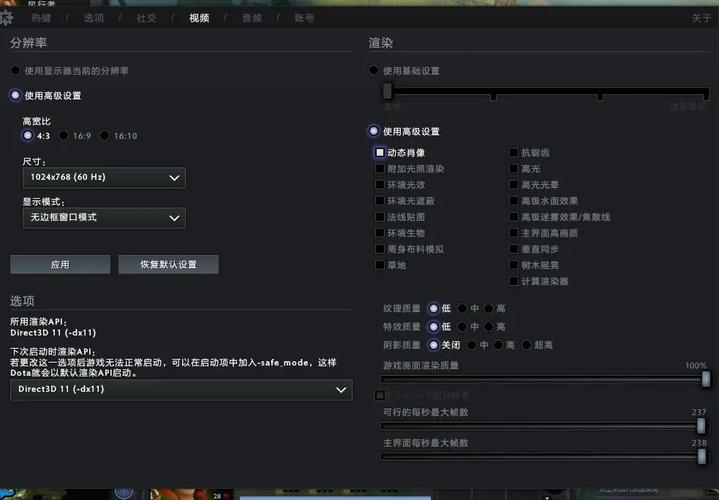Click the 恢复默认设置 button
The width and height of the screenshot is (719, 500).
pyautogui.click(x=168, y=265)
